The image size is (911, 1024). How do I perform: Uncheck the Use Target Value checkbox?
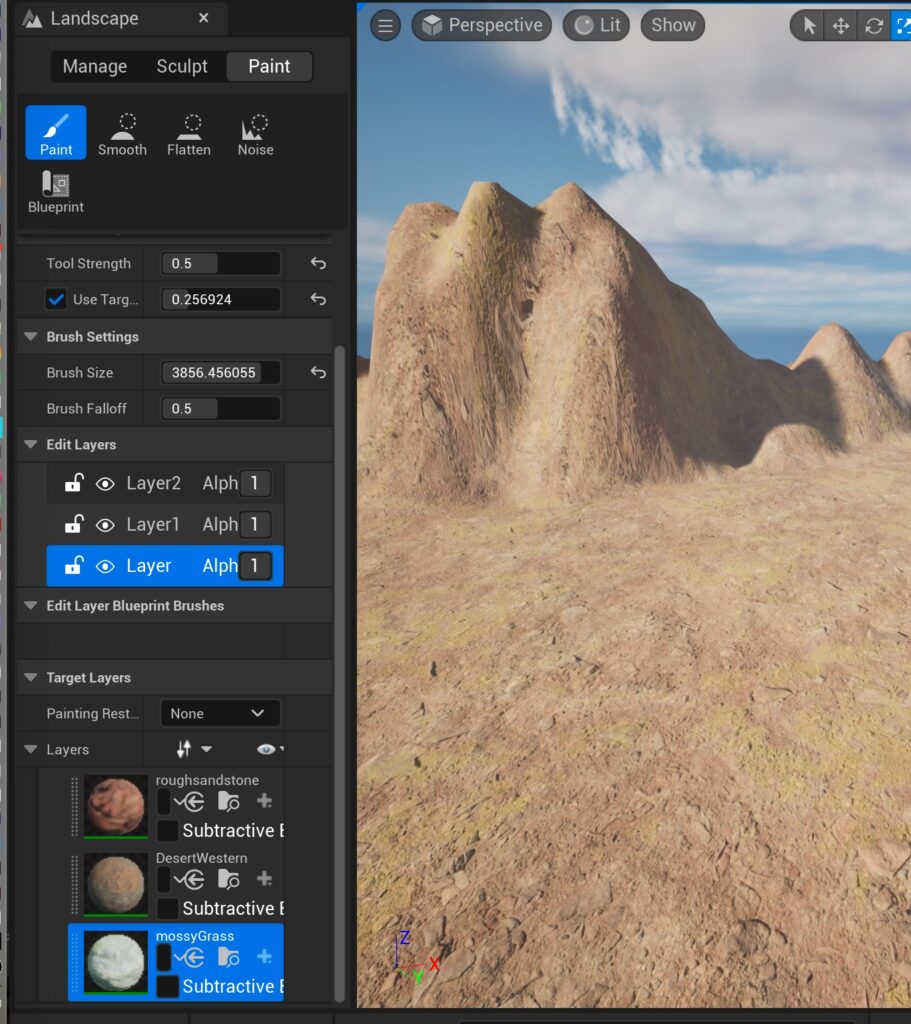click(57, 299)
